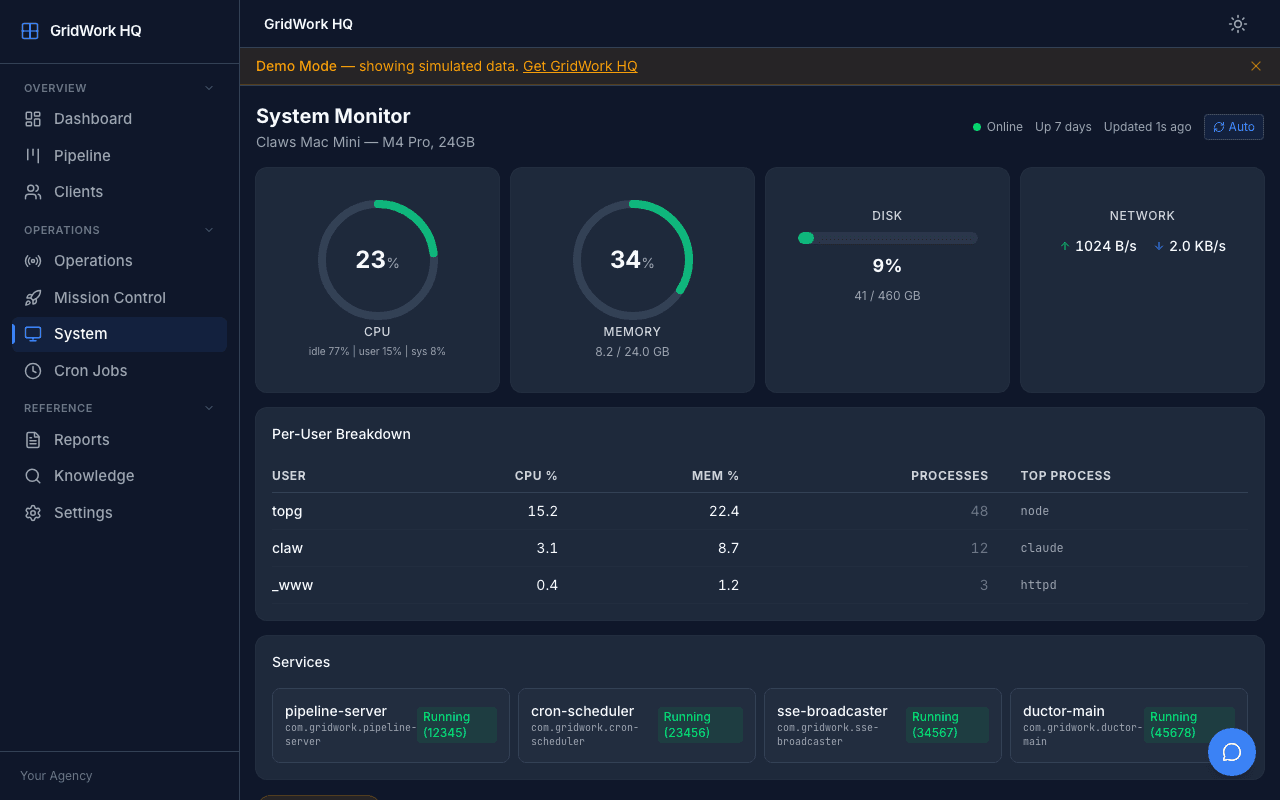Select the System monitor icon

click(x=31, y=333)
